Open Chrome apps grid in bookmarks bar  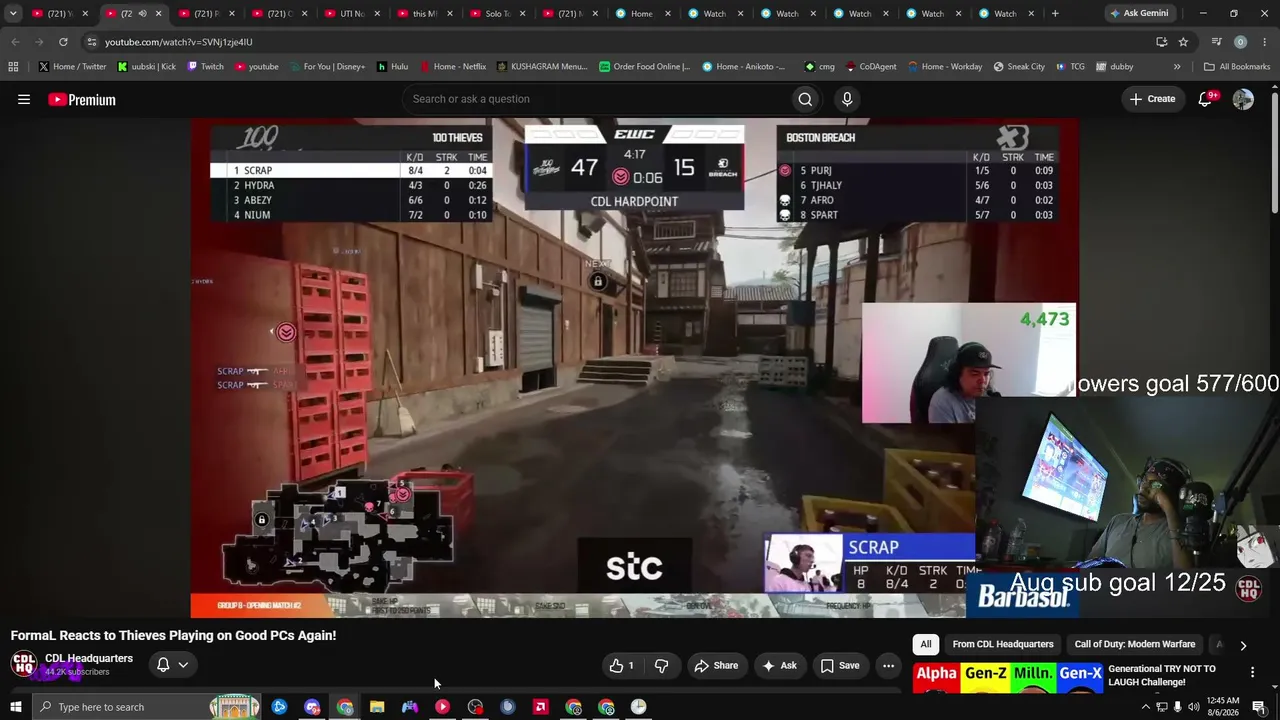(x=13, y=67)
